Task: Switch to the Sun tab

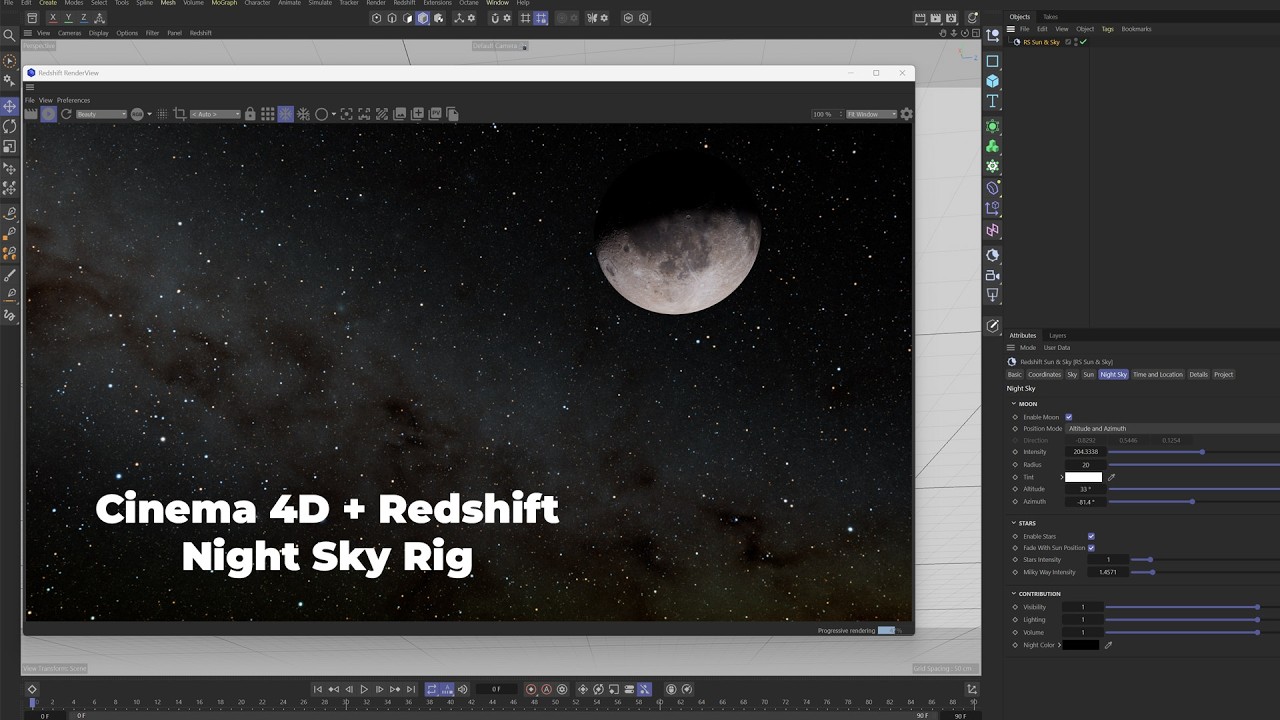Action: pyautogui.click(x=1088, y=375)
